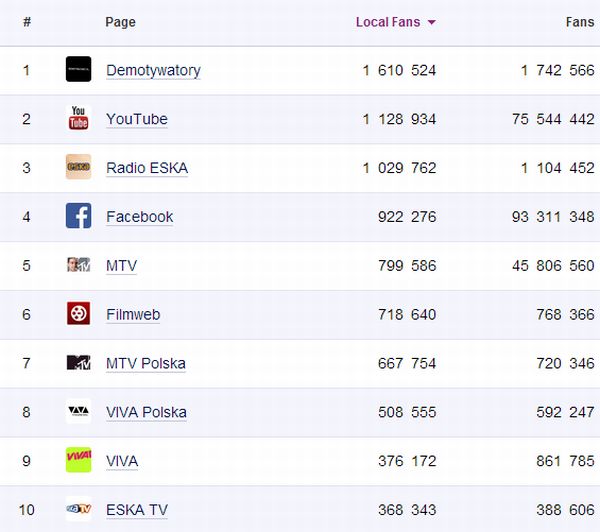Image resolution: width=600 pixels, height=532 pixels.
Task: Click the MTV logo icon in row 5
Action: pos(78,265)
